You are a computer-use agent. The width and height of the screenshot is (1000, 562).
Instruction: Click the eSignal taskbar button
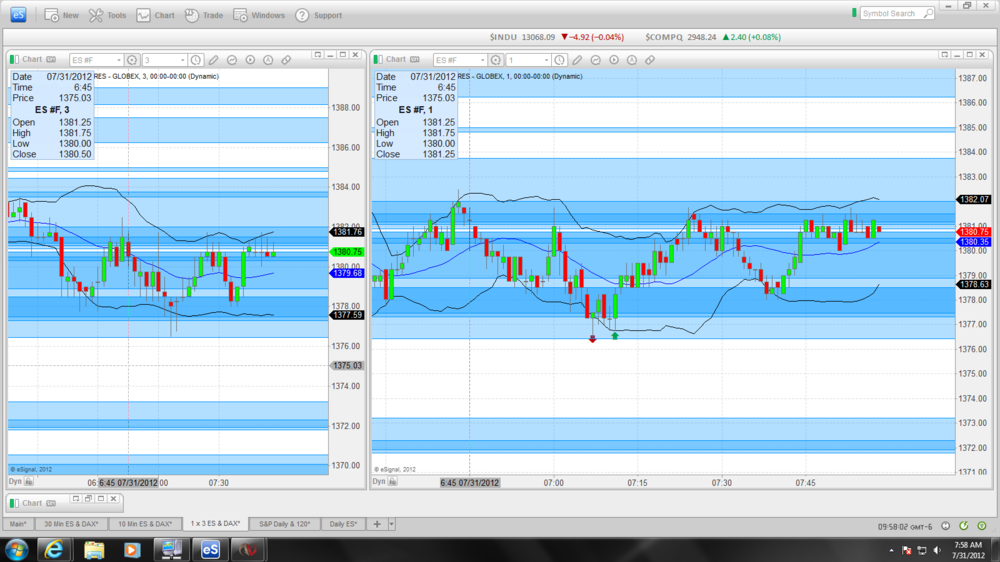[x=210, y=549]
